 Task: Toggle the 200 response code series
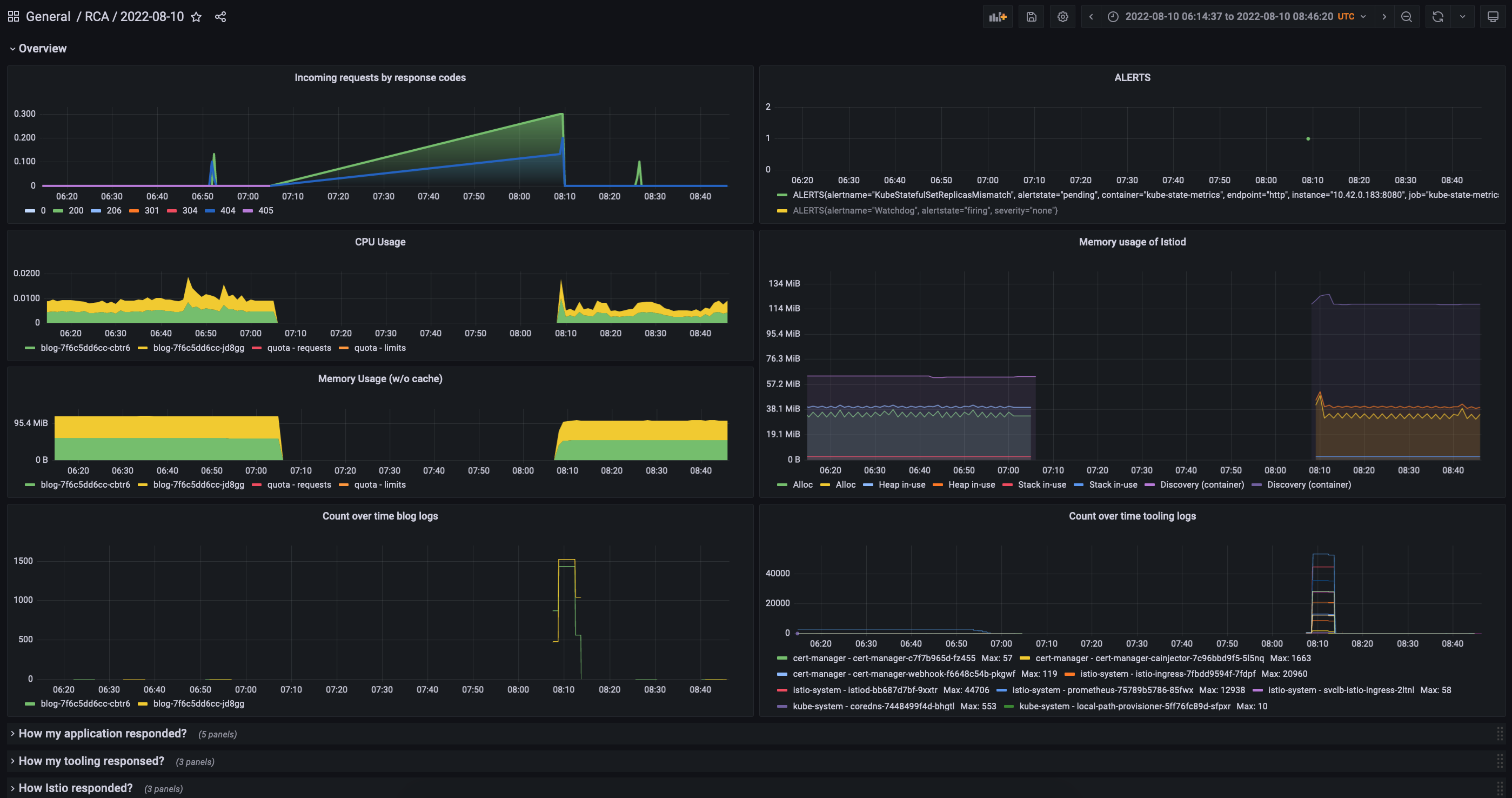click(76, 210)
